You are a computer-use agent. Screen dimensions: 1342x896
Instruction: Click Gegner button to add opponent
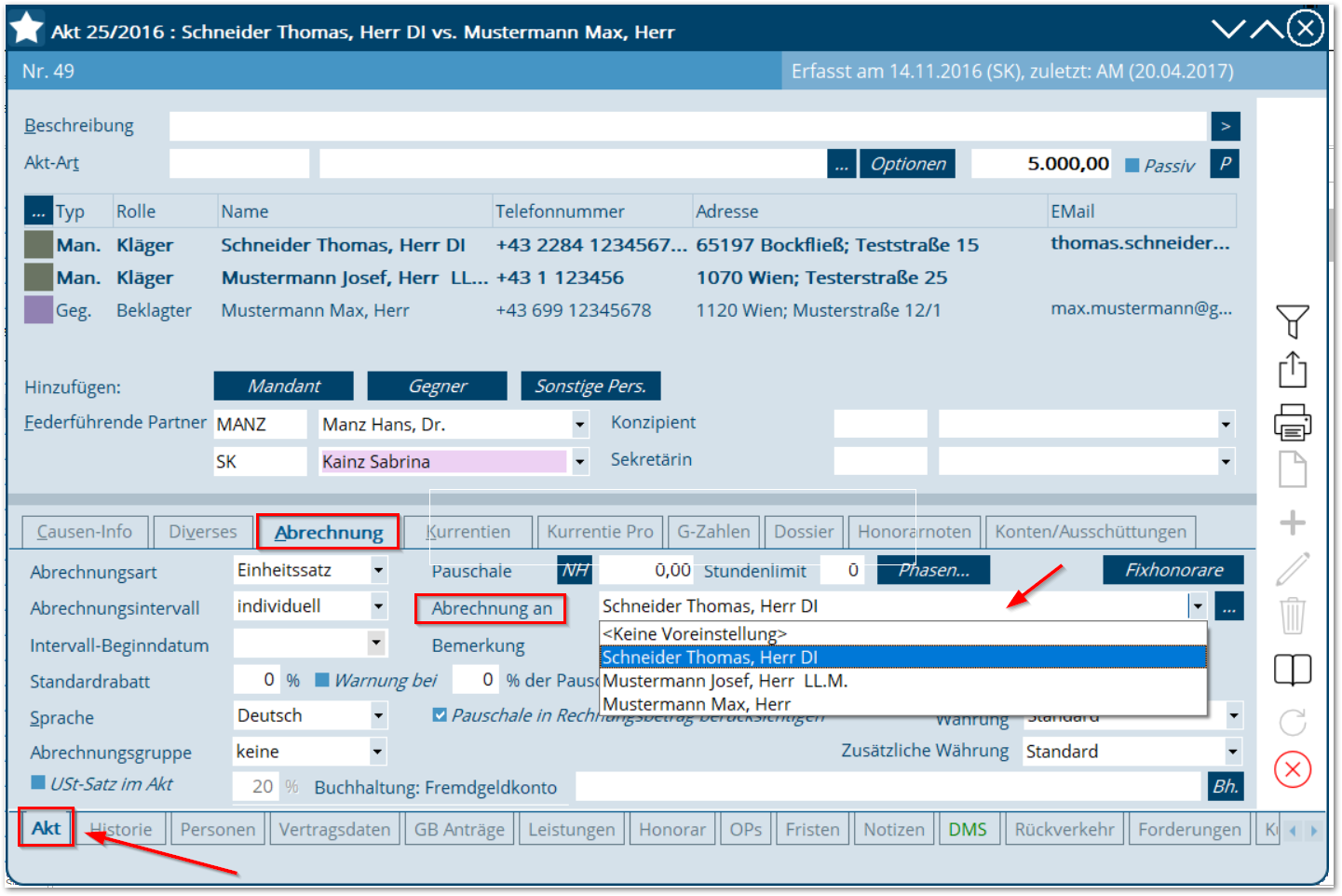(438, 386)
